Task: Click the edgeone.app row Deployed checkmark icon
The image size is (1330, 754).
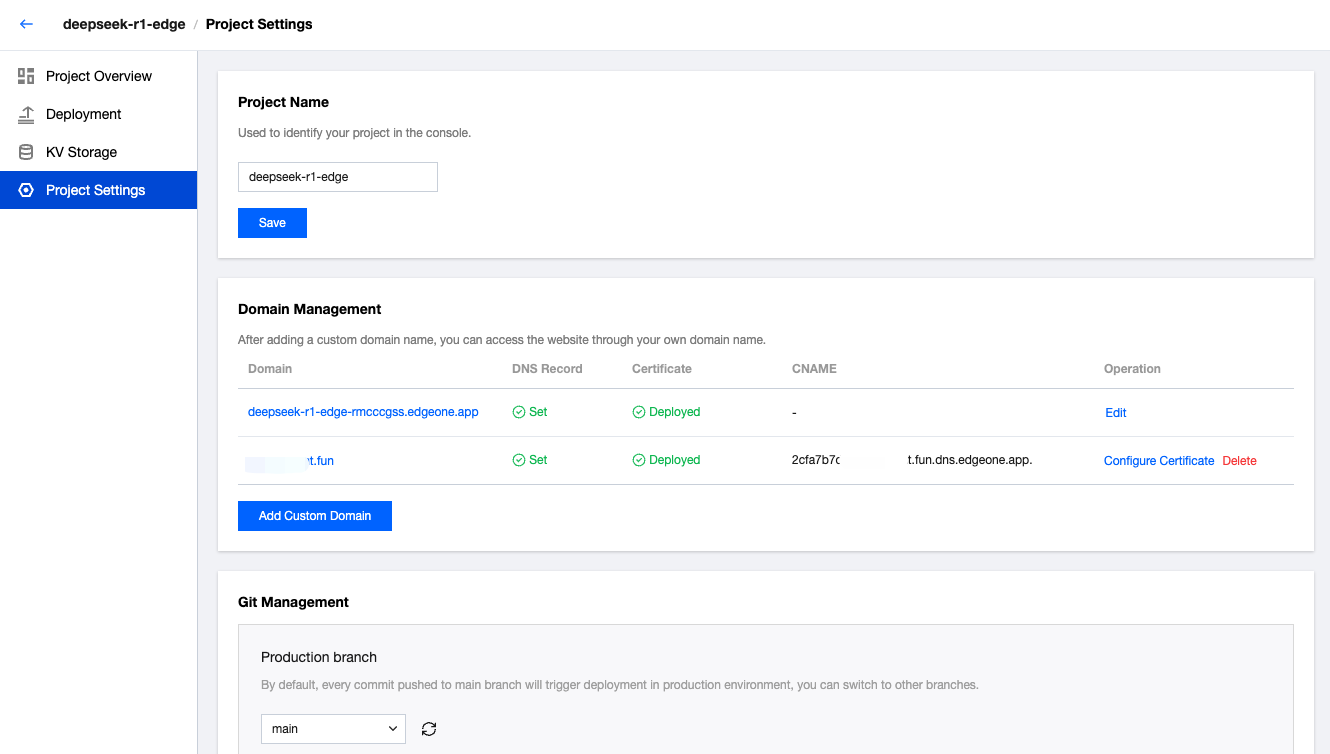Action: click(639, 412)
